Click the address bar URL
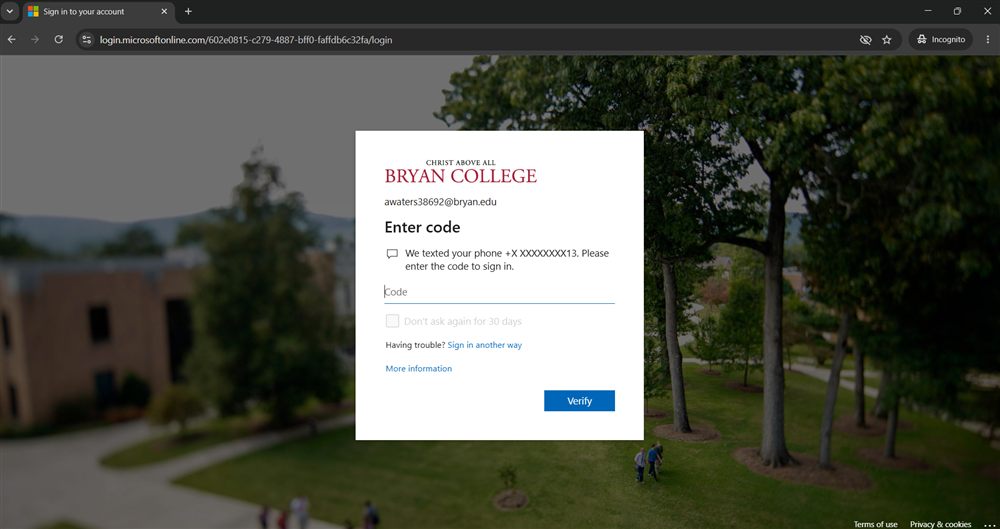 [246, 40]
